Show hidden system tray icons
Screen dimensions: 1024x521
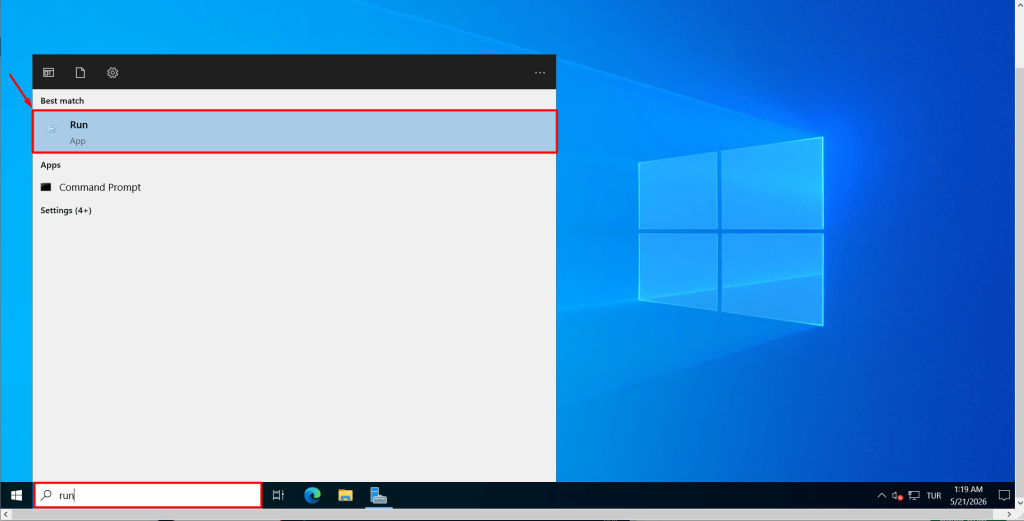tap(881, 496)
